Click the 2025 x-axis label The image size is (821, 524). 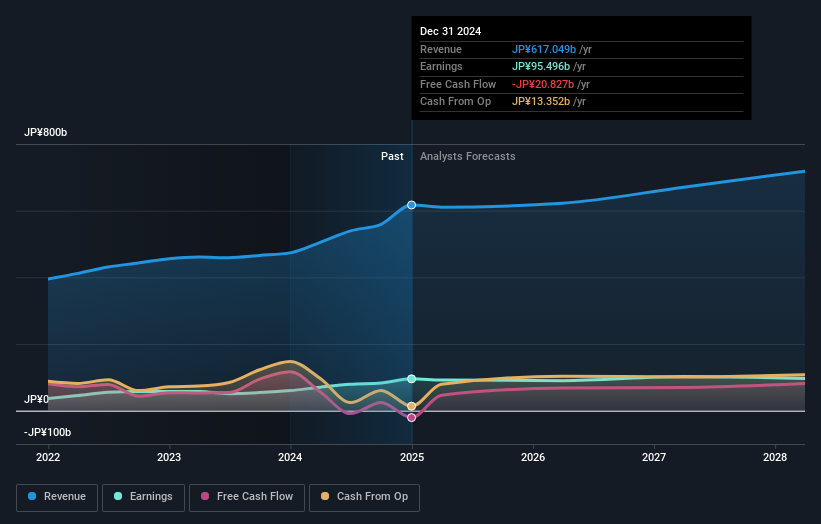412,458
